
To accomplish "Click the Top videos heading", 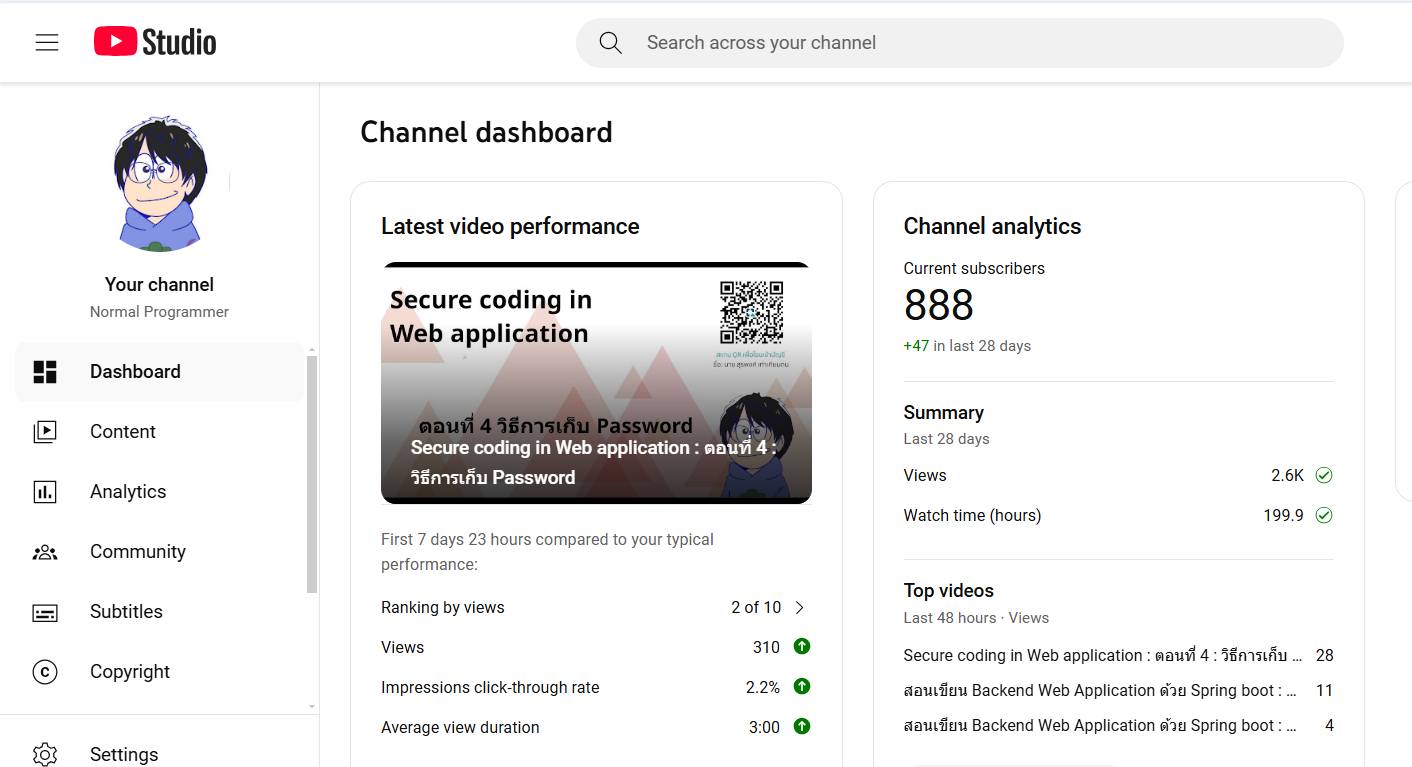I will click(x=949, y=590).
